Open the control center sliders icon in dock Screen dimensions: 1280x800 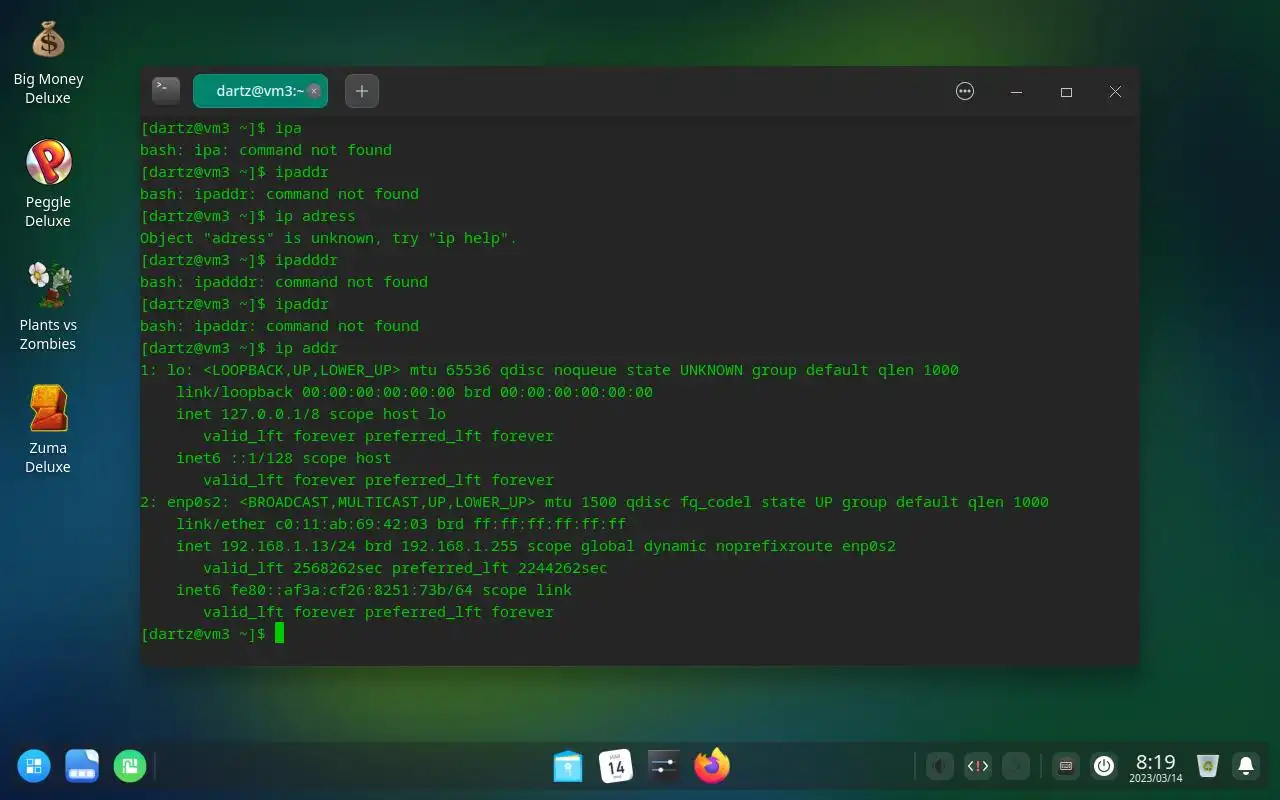coord(664,766)
